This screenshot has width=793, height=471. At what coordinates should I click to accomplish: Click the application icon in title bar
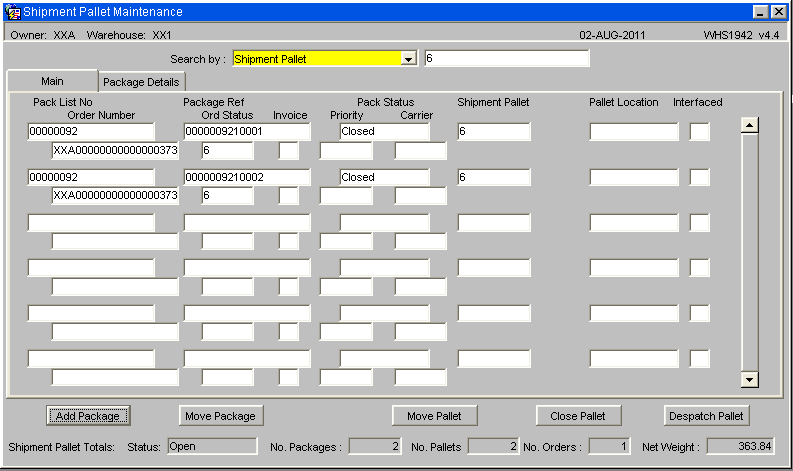pos(13,12)
